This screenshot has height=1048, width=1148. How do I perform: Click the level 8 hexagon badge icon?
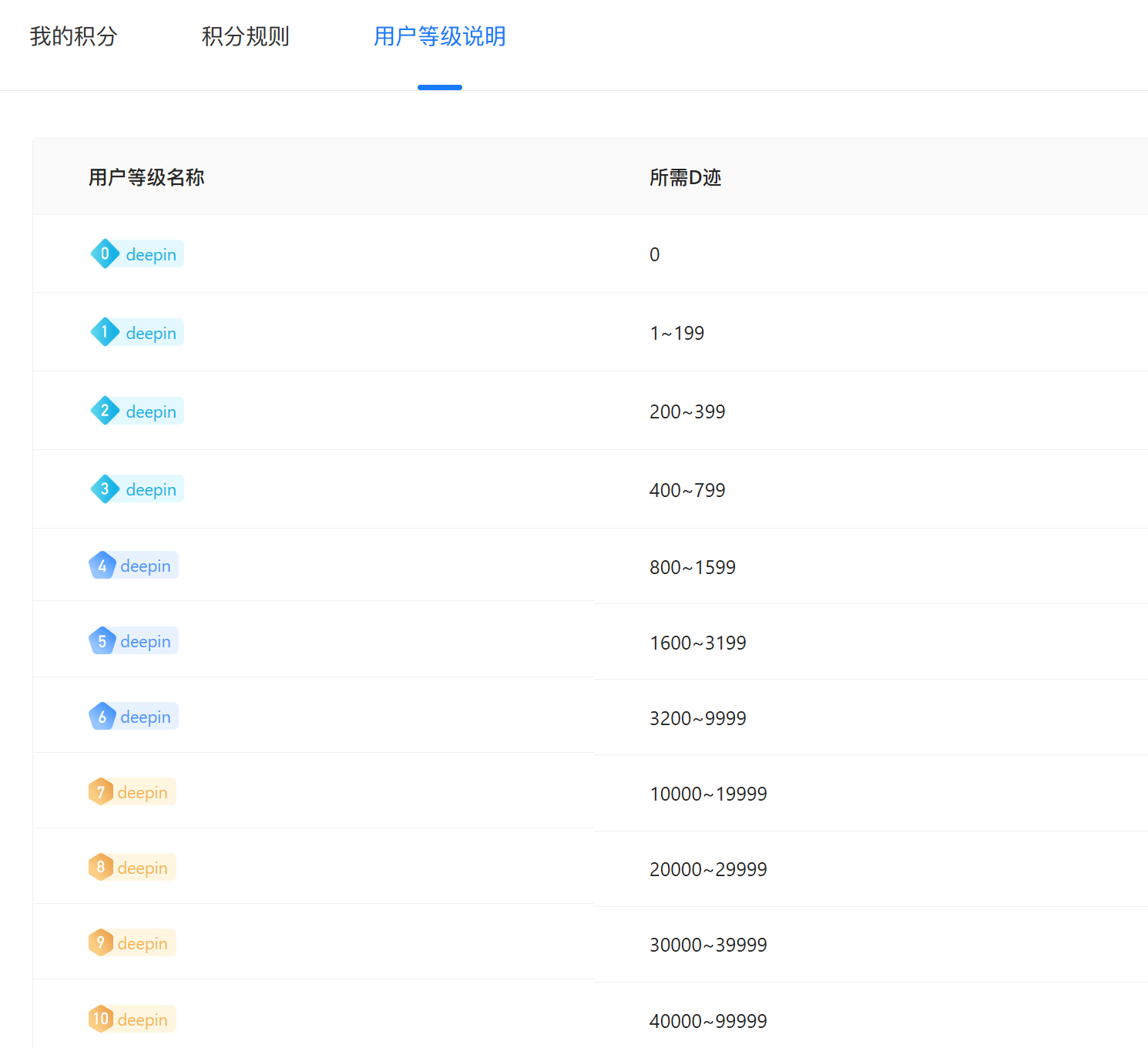pos(101,867)
